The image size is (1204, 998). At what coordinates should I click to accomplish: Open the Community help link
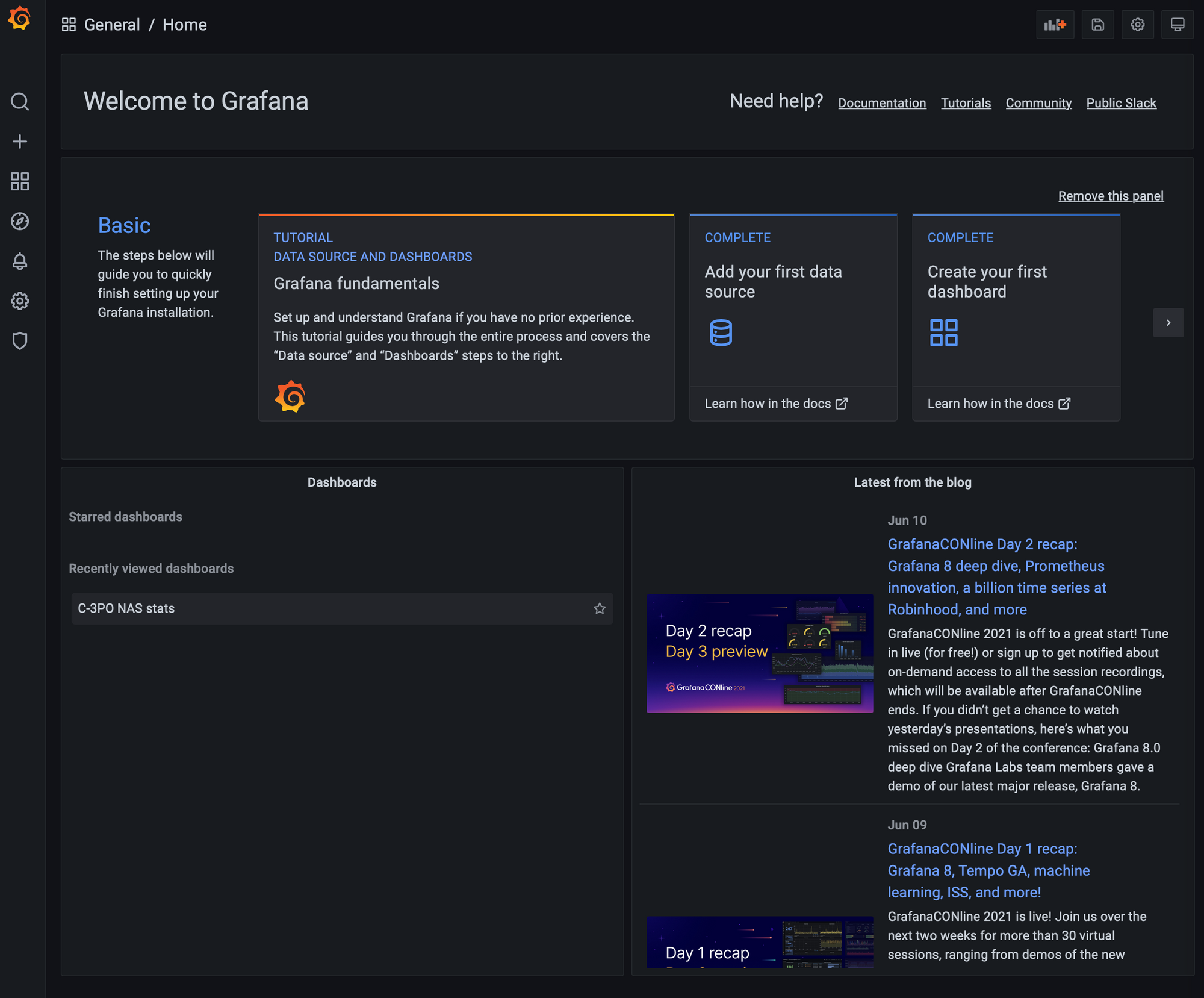(x=1038, y=103)
